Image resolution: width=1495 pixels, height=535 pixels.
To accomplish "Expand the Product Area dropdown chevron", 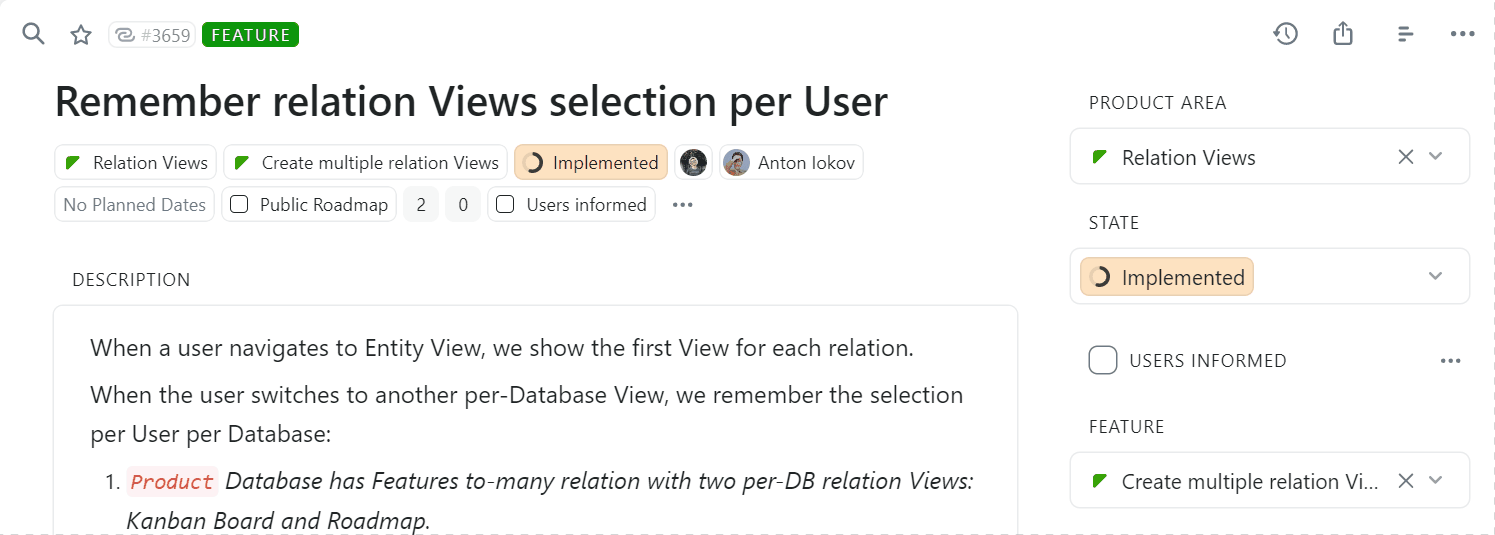I will [1436, 157].
